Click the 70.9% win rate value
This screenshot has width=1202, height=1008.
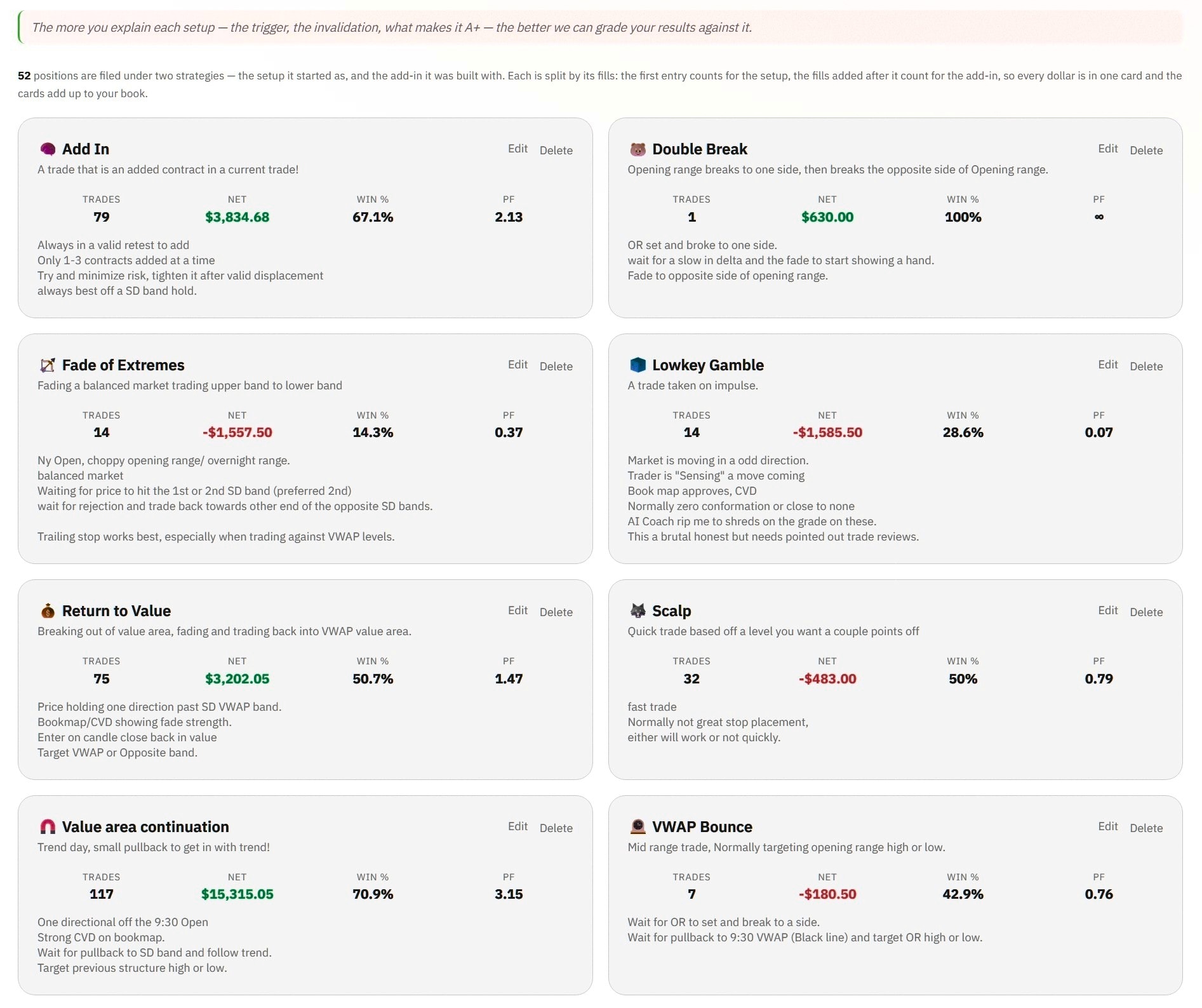click(x=373, y=894)
